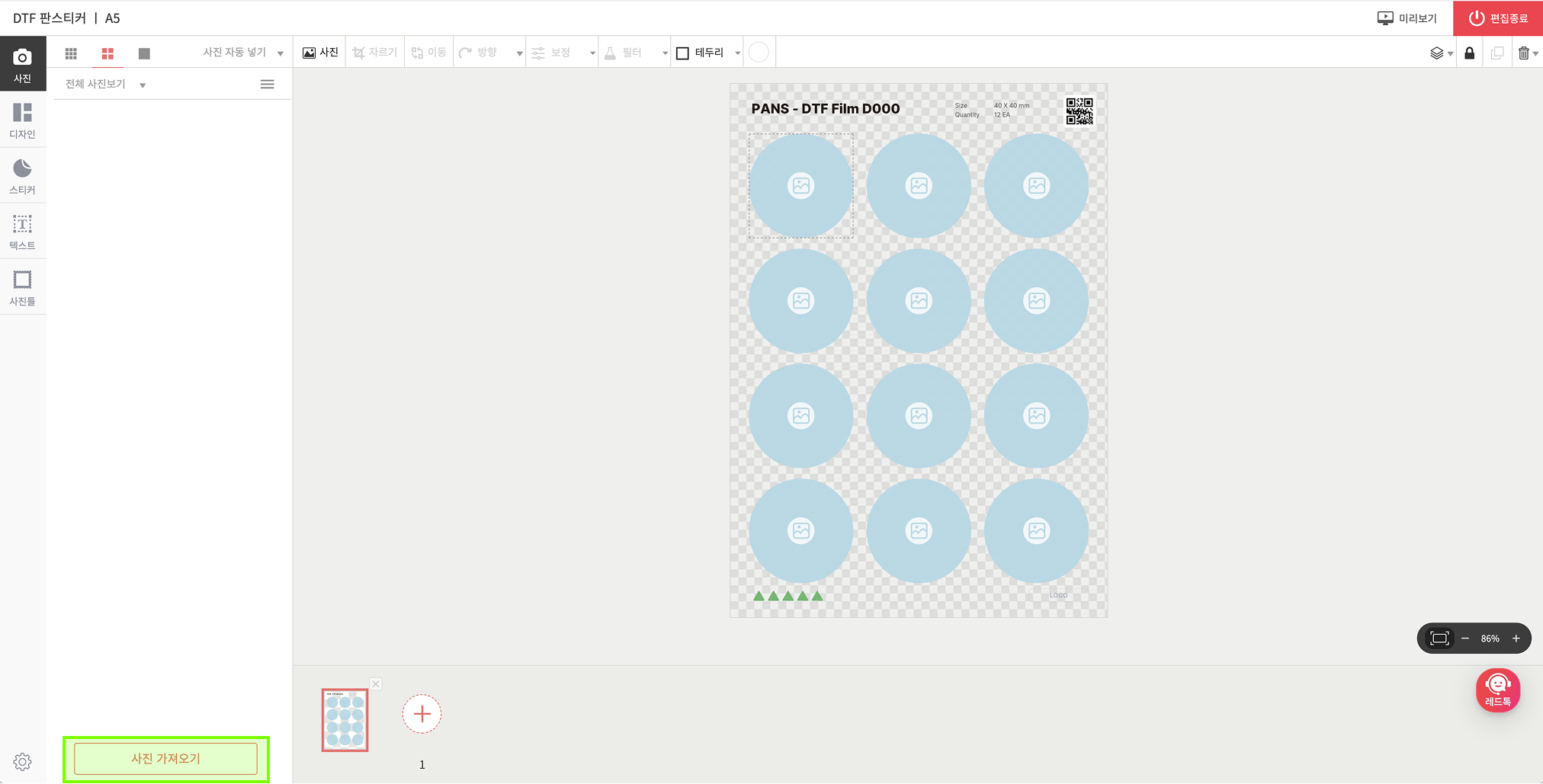
Task: Switch to small grid thumbnail view
Action: 71,53
